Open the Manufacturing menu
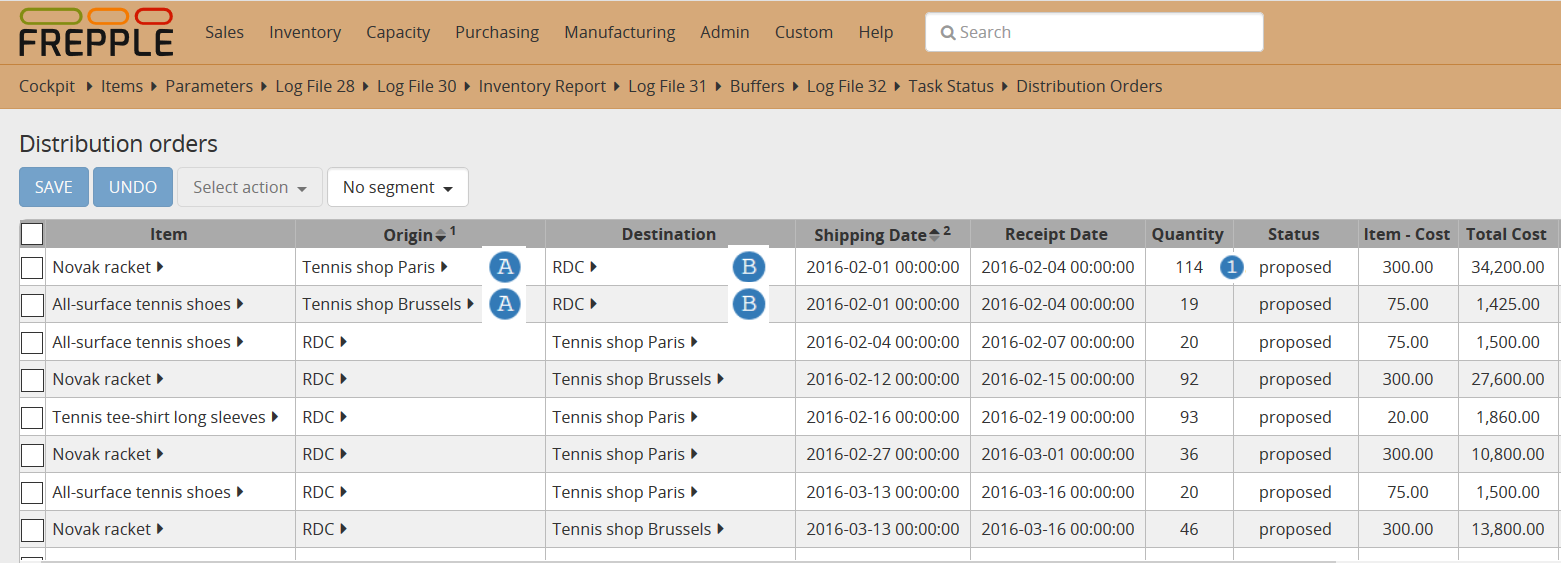Viewport: 1561px width, 563px height. coord(619,32)
